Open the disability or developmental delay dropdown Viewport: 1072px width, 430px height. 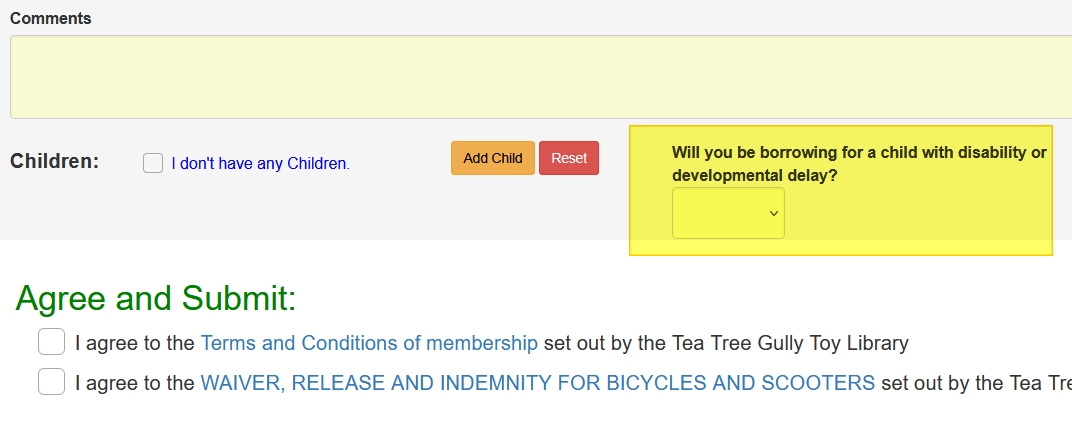(727, 213)
